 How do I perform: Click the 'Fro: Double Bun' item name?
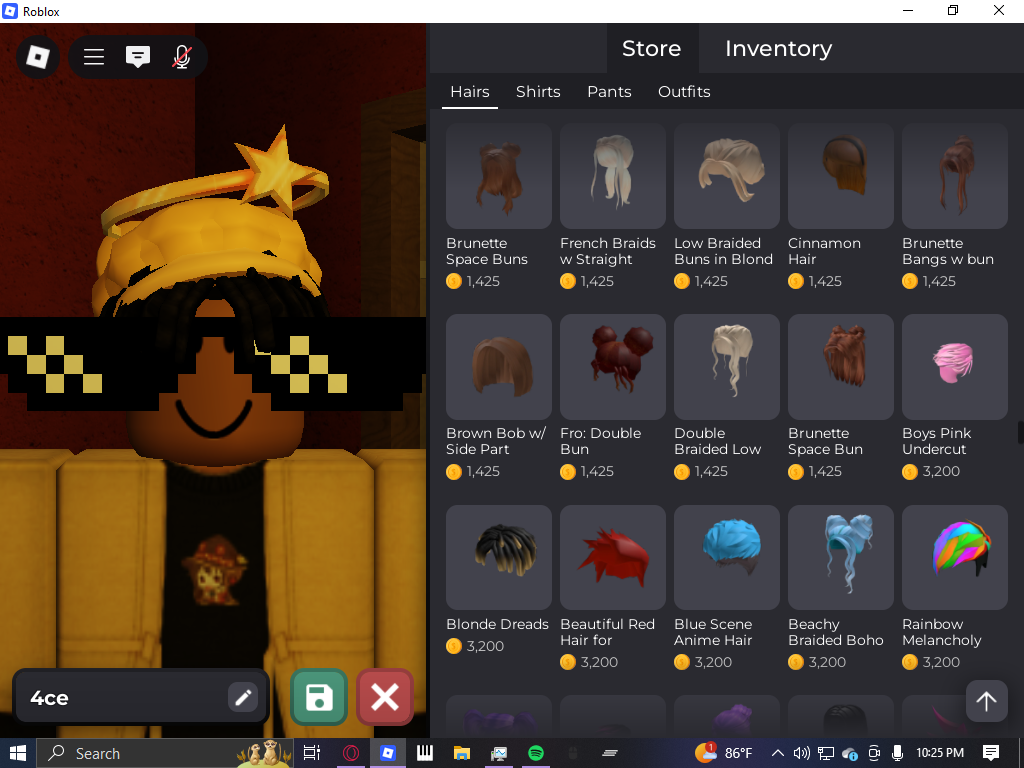(601, 441)
